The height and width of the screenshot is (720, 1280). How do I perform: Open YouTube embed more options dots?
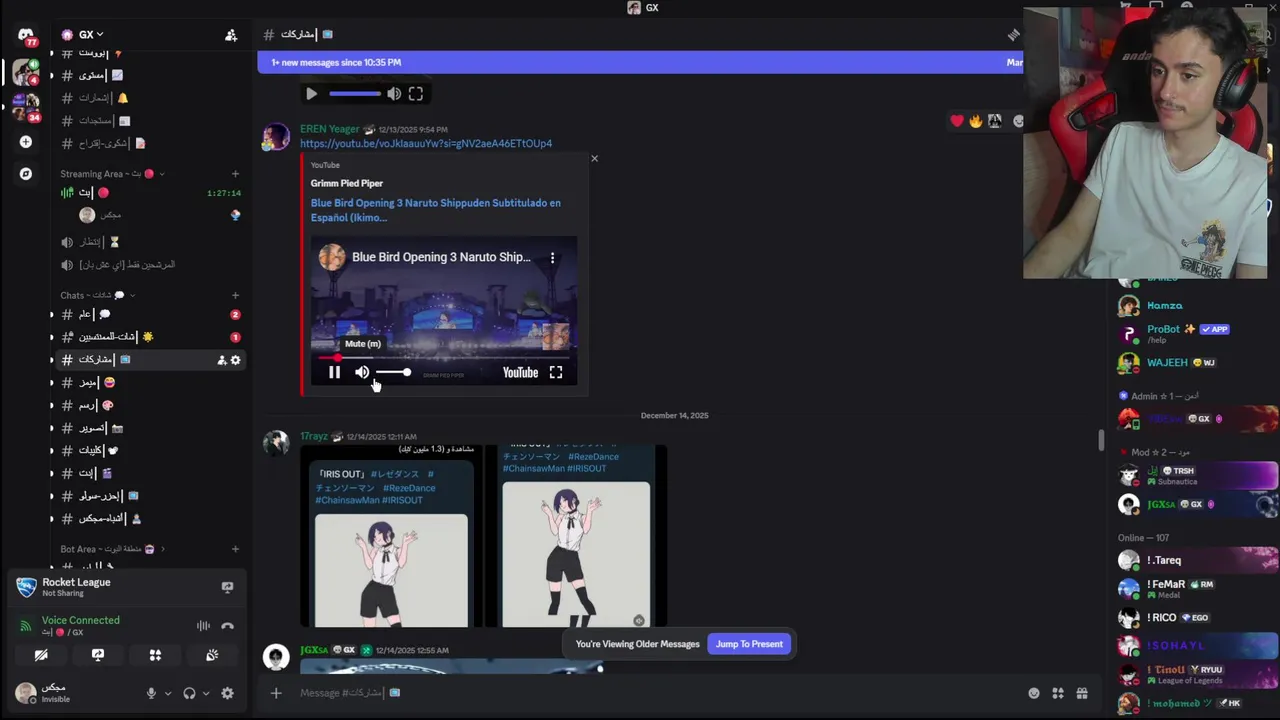coord(552,257)
